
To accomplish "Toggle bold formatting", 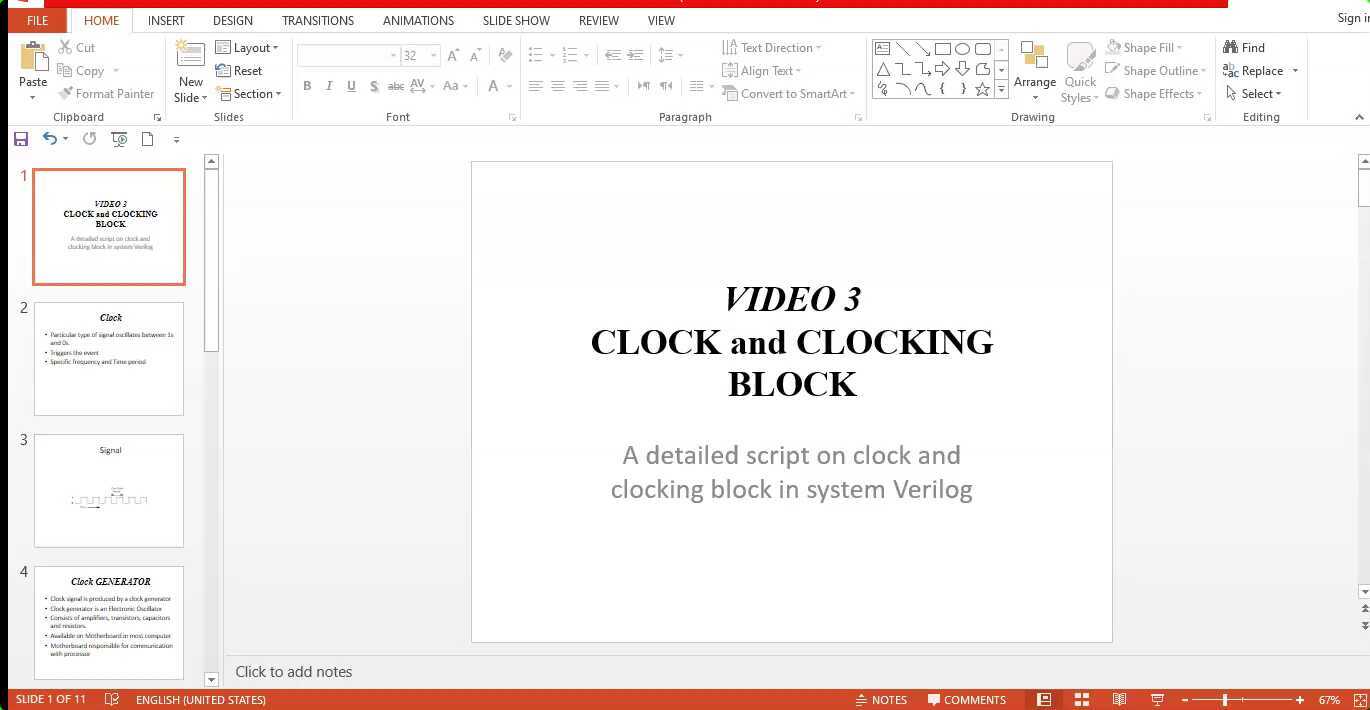I will 307,86.
